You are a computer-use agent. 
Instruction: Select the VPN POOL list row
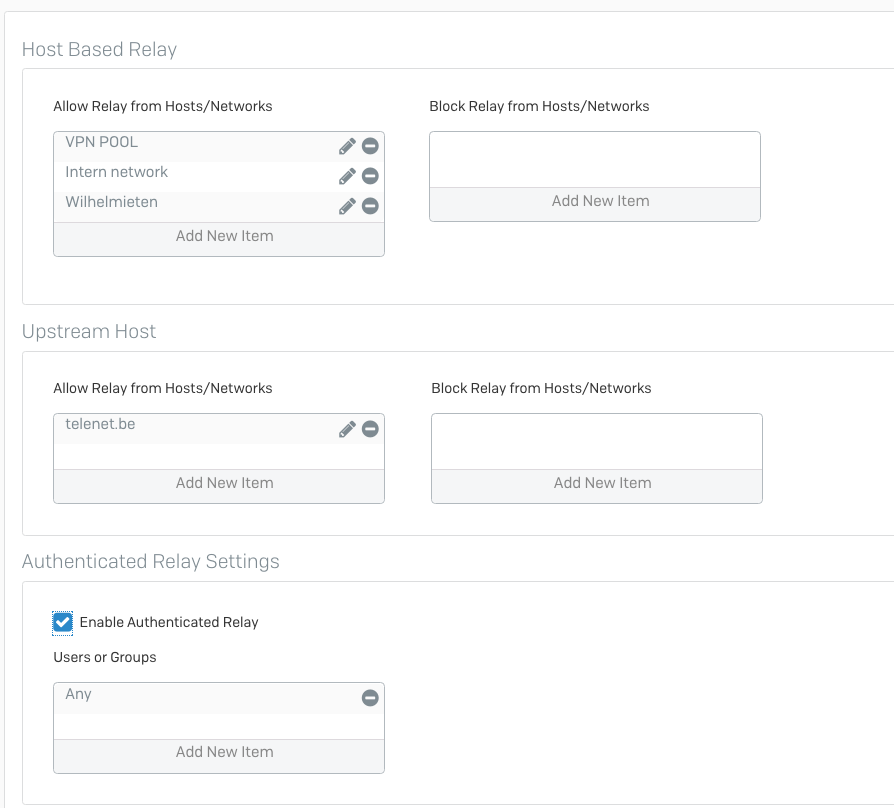tap(219, 147)
